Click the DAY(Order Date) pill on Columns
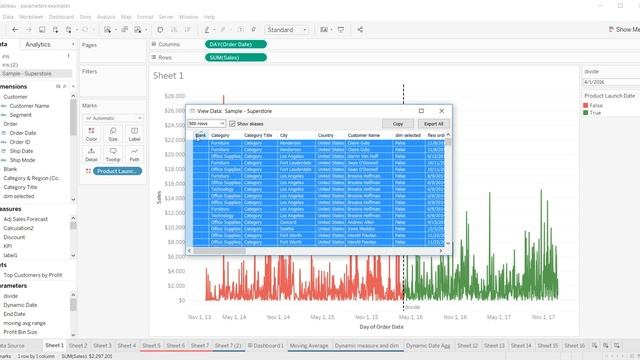The width and height of the screenshot is (640, 360). click(x=236, y=44)
